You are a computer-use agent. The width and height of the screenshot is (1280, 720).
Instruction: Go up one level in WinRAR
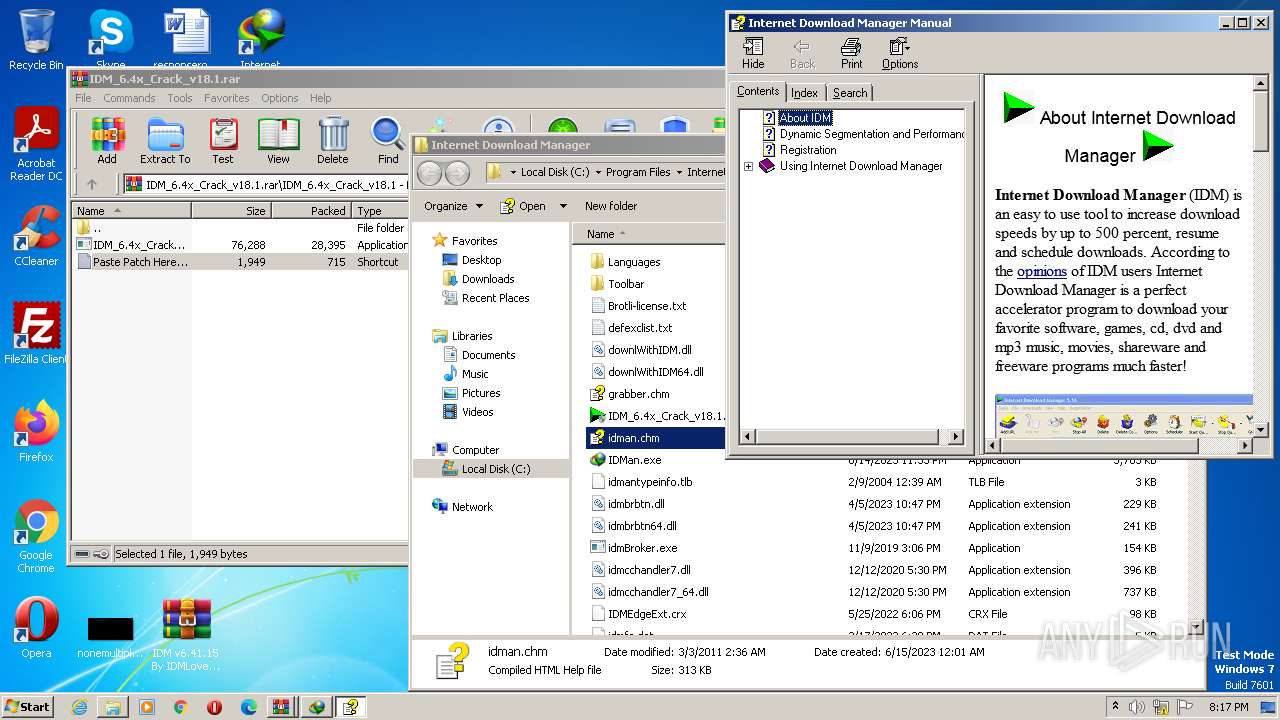[92, 184]
